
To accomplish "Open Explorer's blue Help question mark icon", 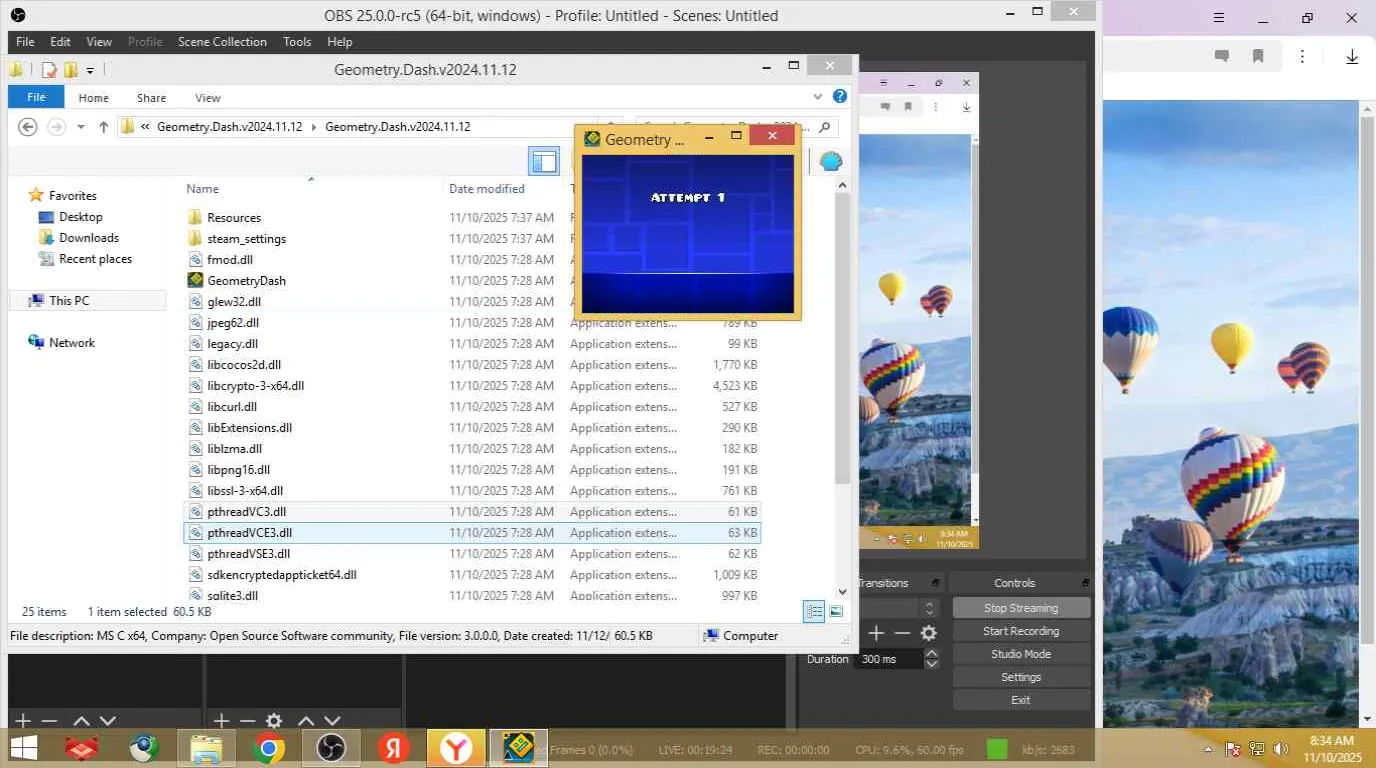I will point(840,97).
